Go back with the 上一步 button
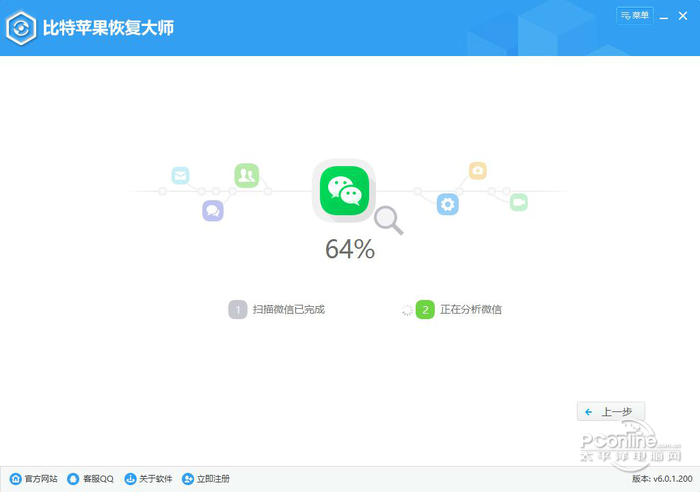The width and height of the screenshot is (700, 492). tap(611, 412)
